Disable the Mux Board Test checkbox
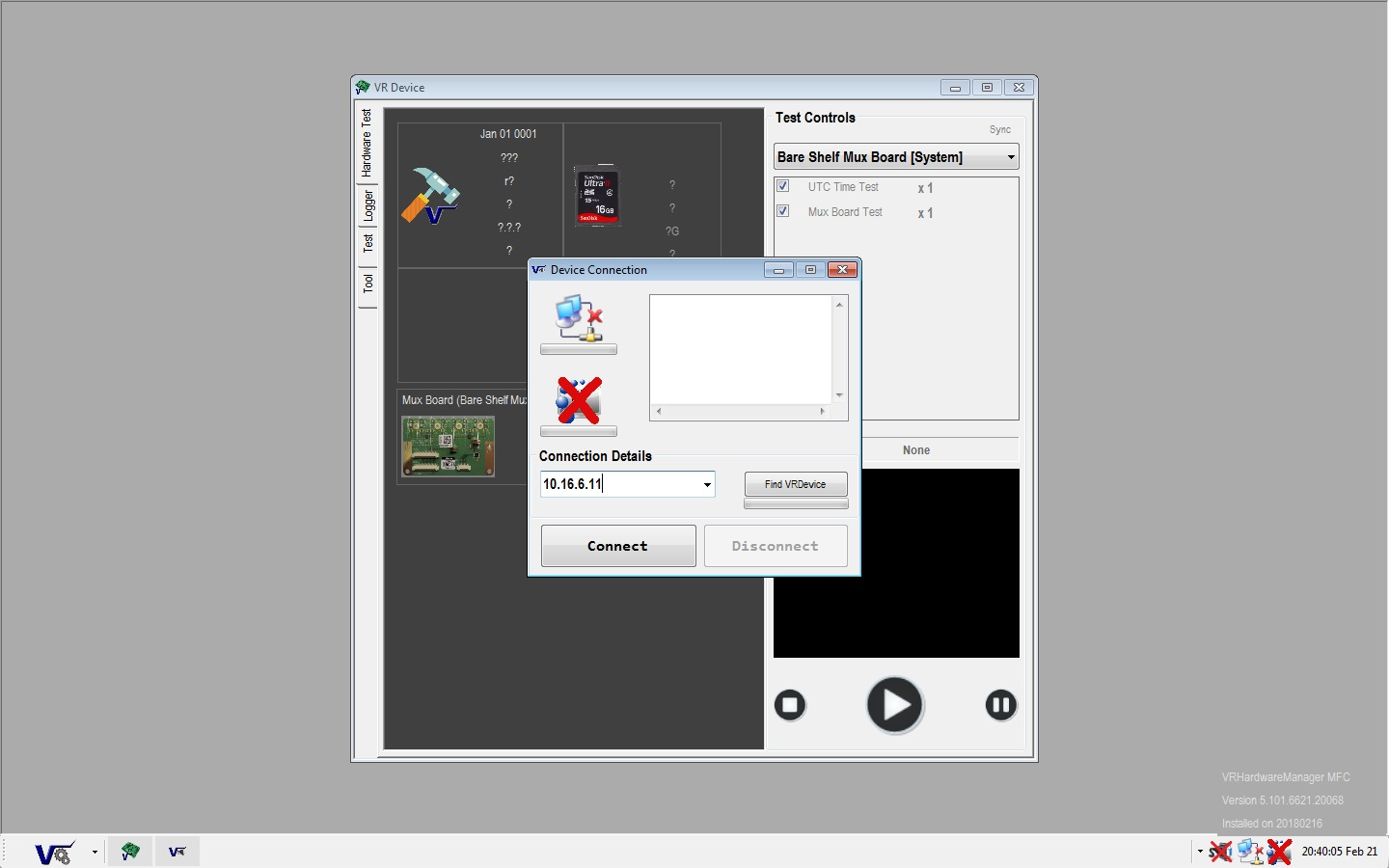The height and width of the screenshot is (868, 1389). (782, 210)
